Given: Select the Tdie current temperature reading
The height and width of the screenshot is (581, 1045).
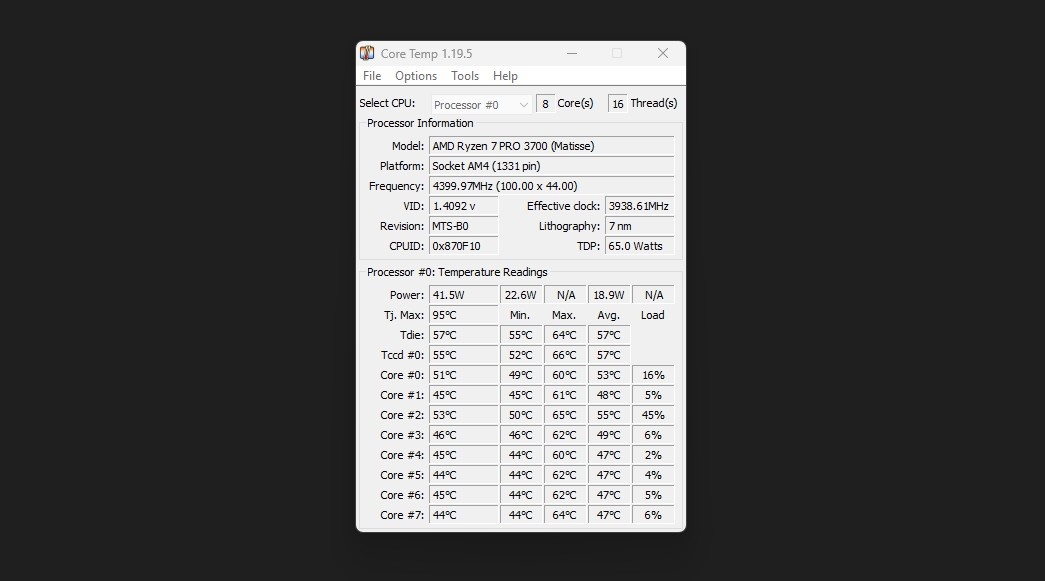Looking at the screenshot, I should point(463,335).
